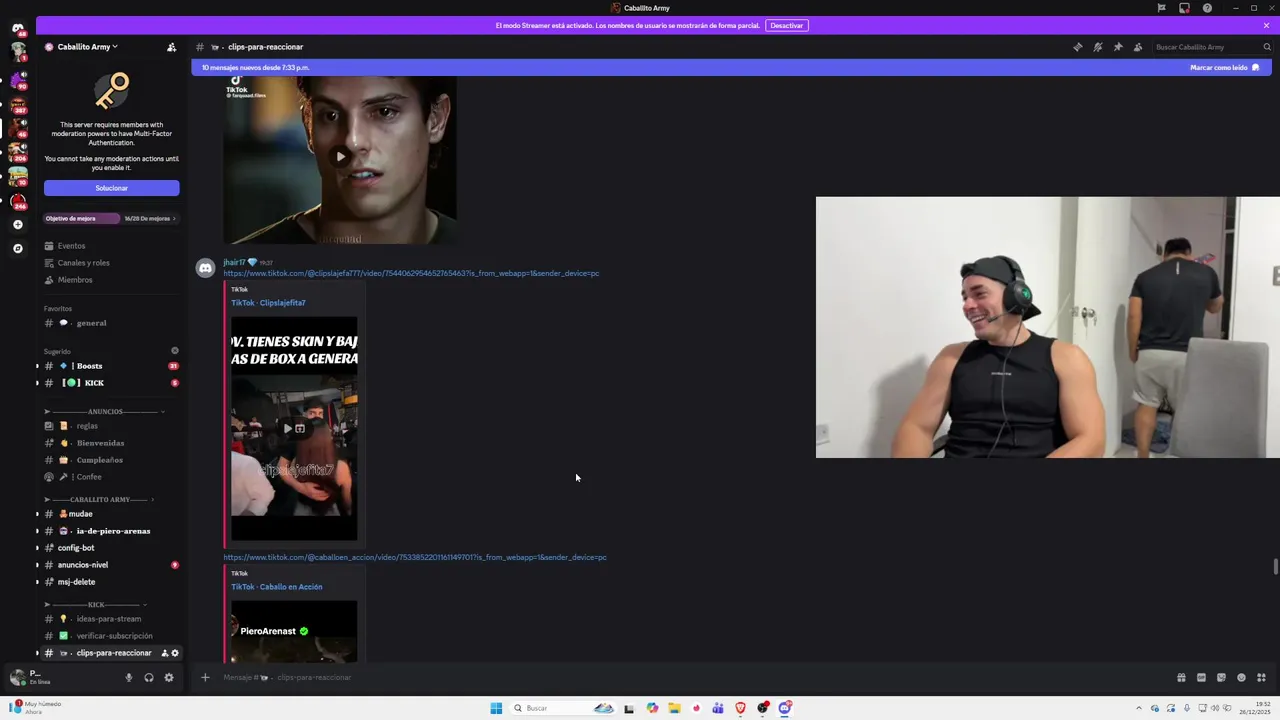This screenshot has height=720, width=1280.
Task: Open the mudae channel
Action: pyautogui.click(x=111, y=514)
